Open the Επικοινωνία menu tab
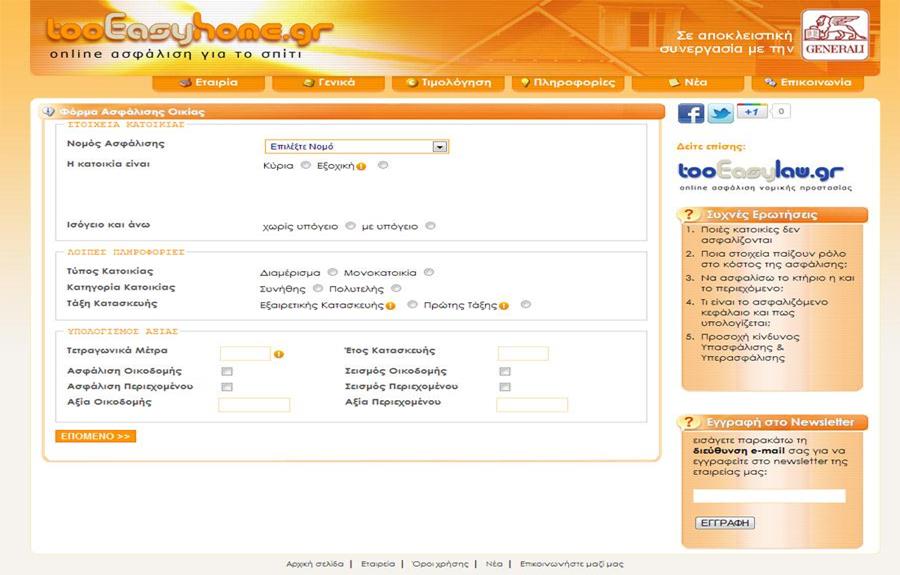 point(808,83)
